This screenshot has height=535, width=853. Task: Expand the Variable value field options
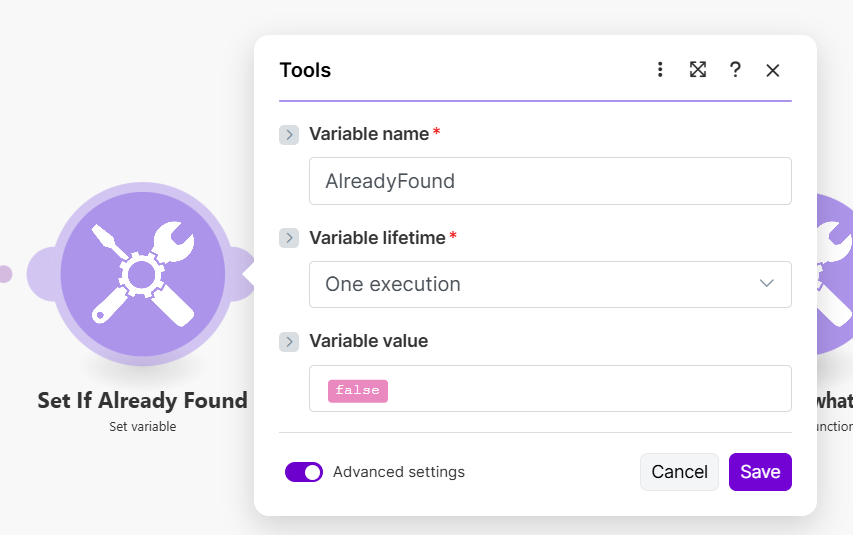289,342
